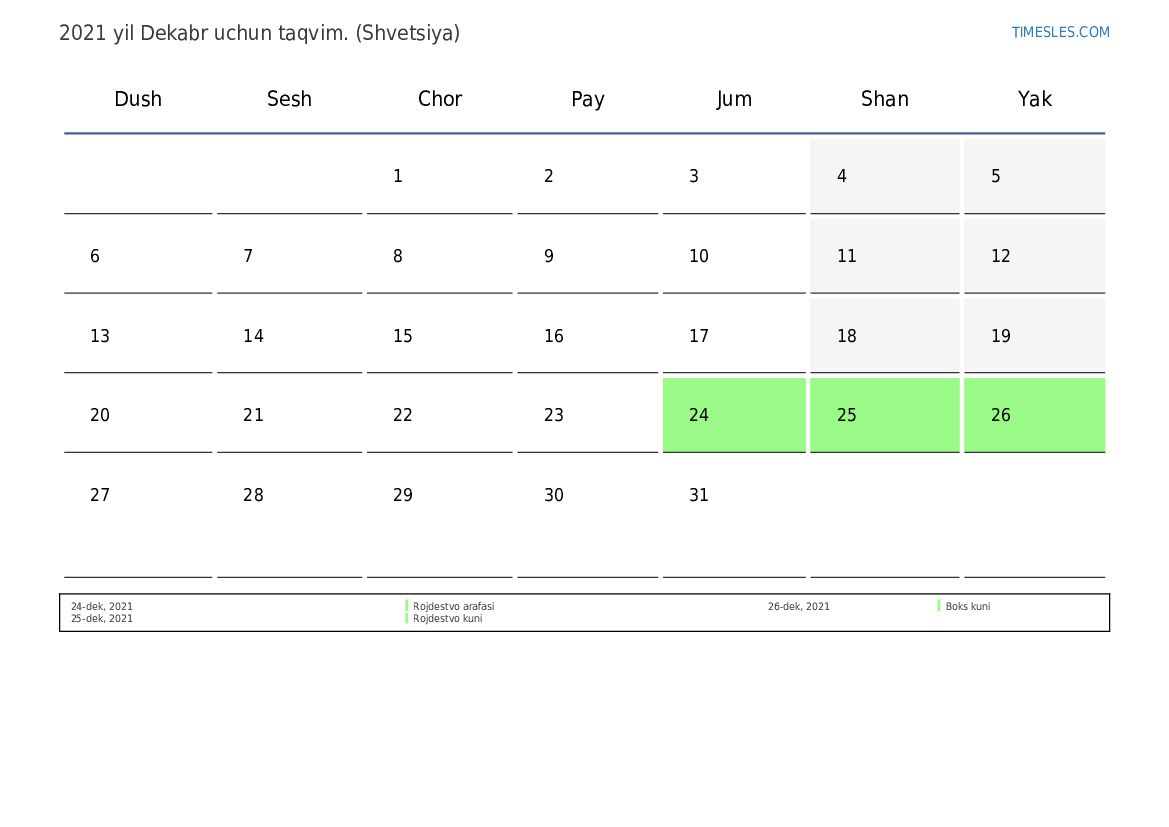1169x827 pixels.
Task: Click the shaded Sunday cell for 12
Action: click(1034, 256)
